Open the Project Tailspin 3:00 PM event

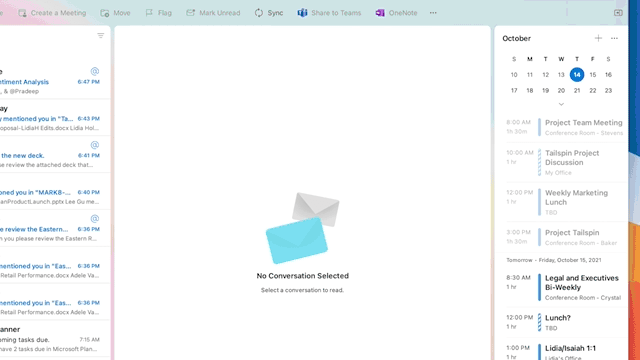(565, 237)
